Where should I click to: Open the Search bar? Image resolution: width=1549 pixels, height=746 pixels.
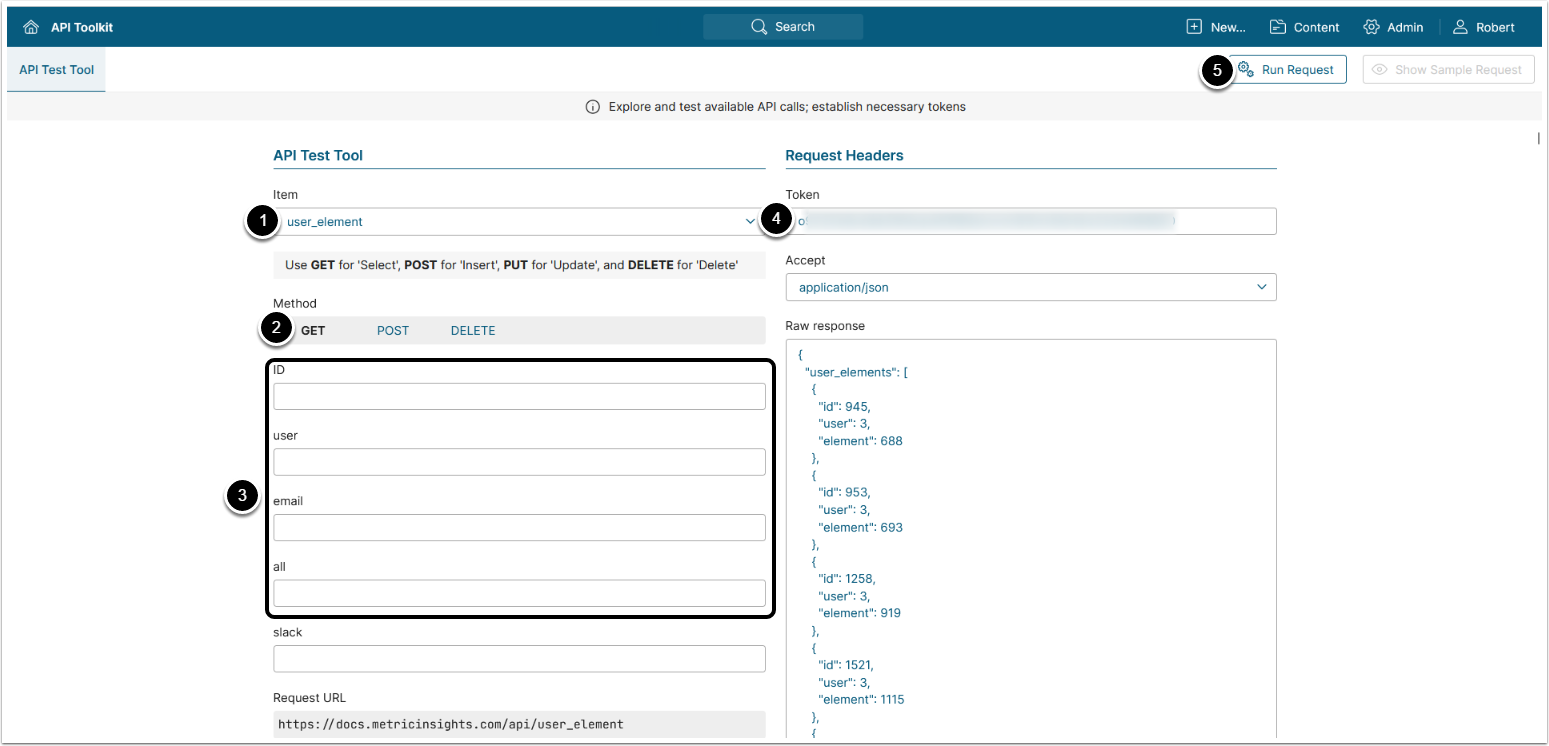click(x=783, y=27)
